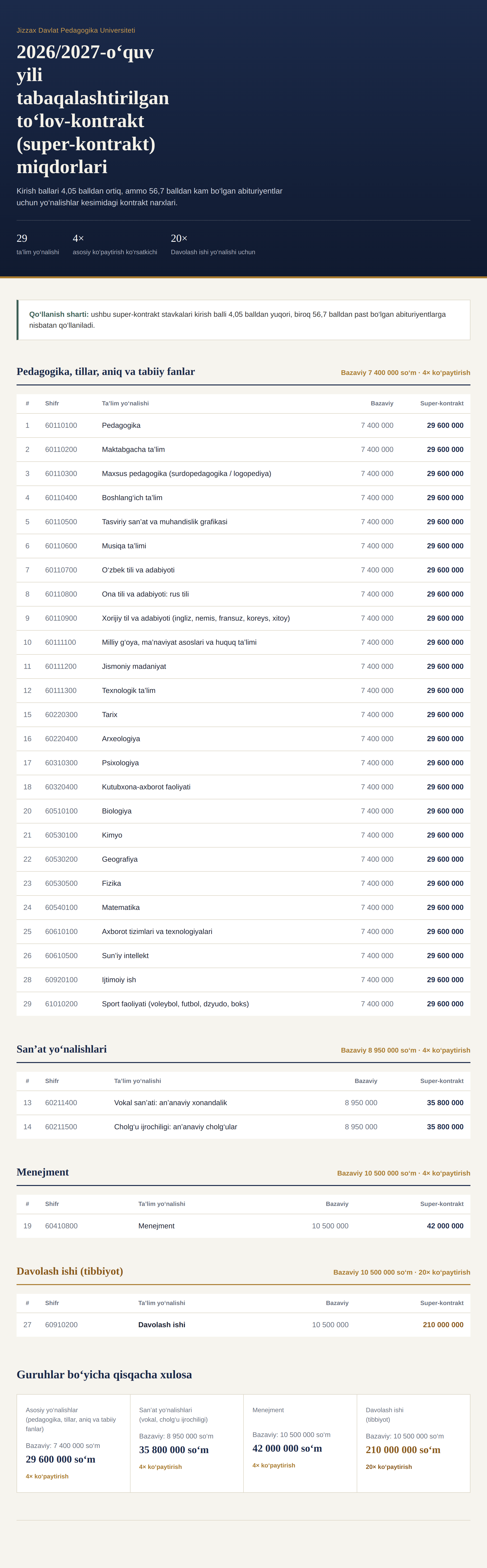Select the Psixologiya row
Image resolution: width=487 pixels, height=1568 pixels.
point(243,763)
